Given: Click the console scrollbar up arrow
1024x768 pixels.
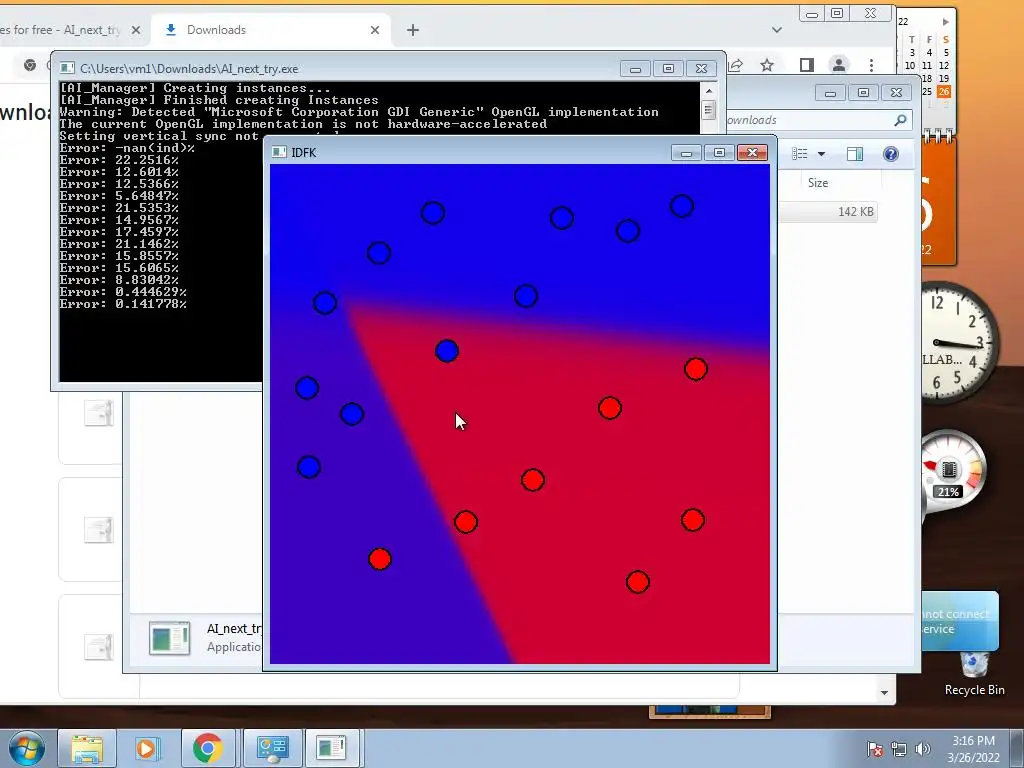Looking at the screenshot, I should point(709,91).
